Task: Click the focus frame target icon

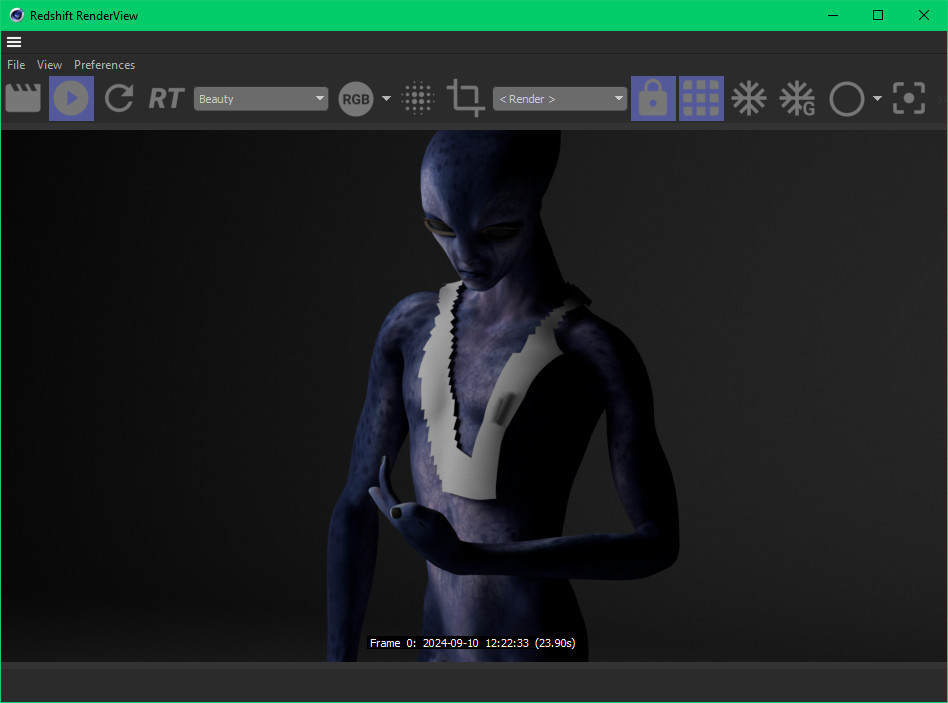Action: tap(909, 98)
